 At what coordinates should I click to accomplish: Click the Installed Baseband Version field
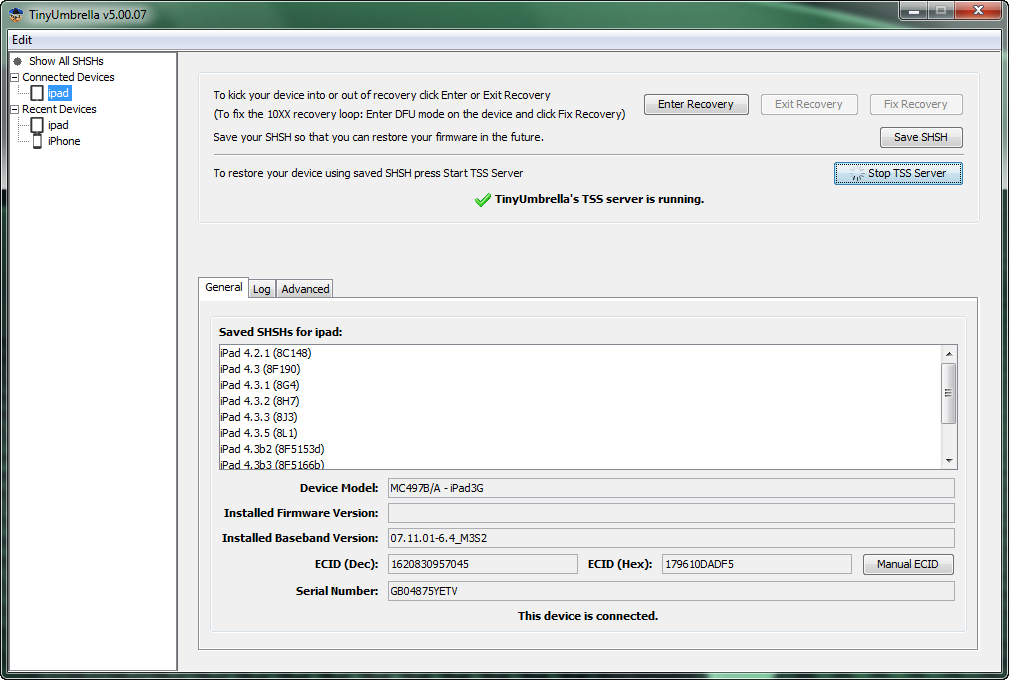[671, 538]
